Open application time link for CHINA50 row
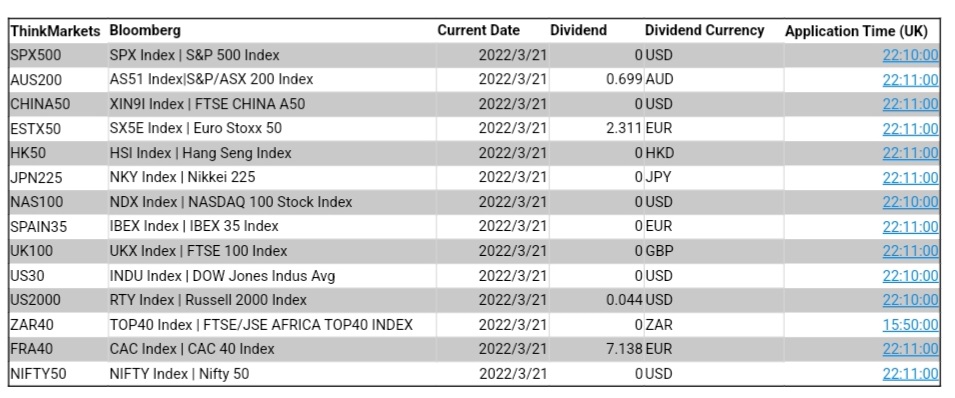 coord(911,104)
